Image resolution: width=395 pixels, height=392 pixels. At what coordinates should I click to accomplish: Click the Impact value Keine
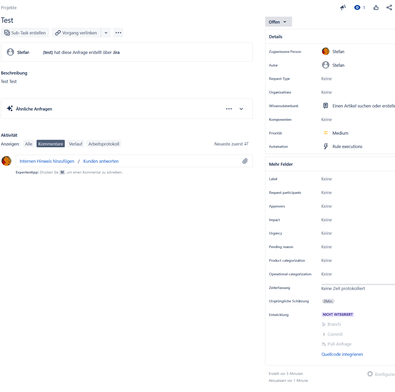tap(327, 220)
